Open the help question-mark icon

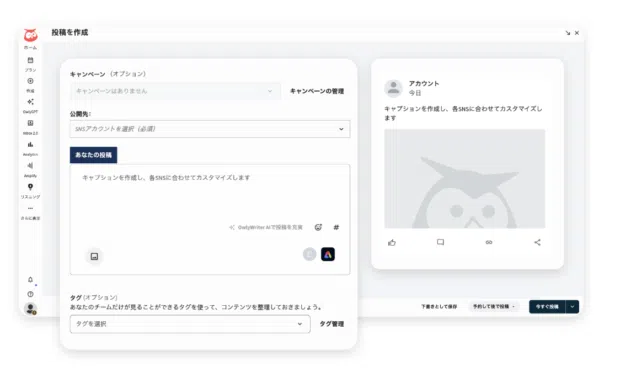pos(30,294)
